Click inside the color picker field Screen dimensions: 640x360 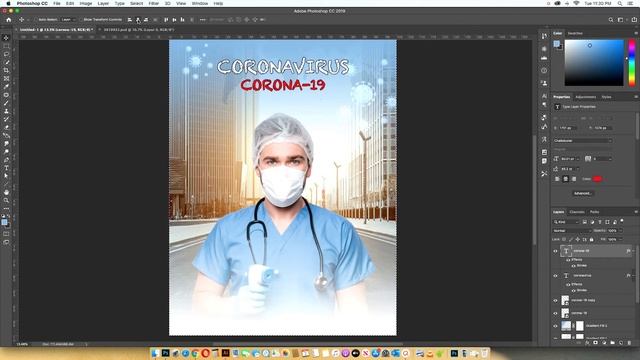(594, 62)
